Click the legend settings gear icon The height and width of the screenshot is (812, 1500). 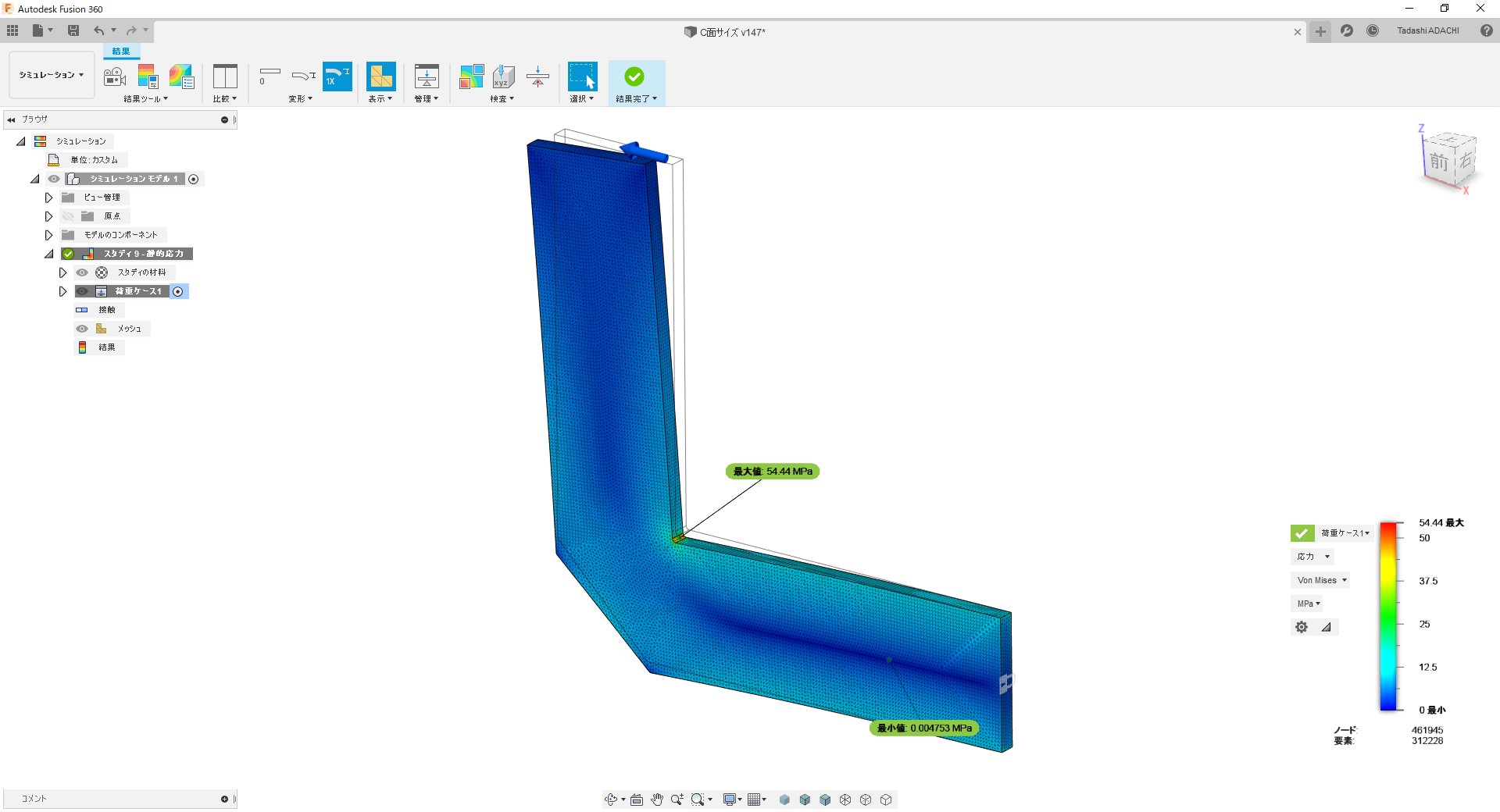pyautogui.click(x=1302, y=627)
